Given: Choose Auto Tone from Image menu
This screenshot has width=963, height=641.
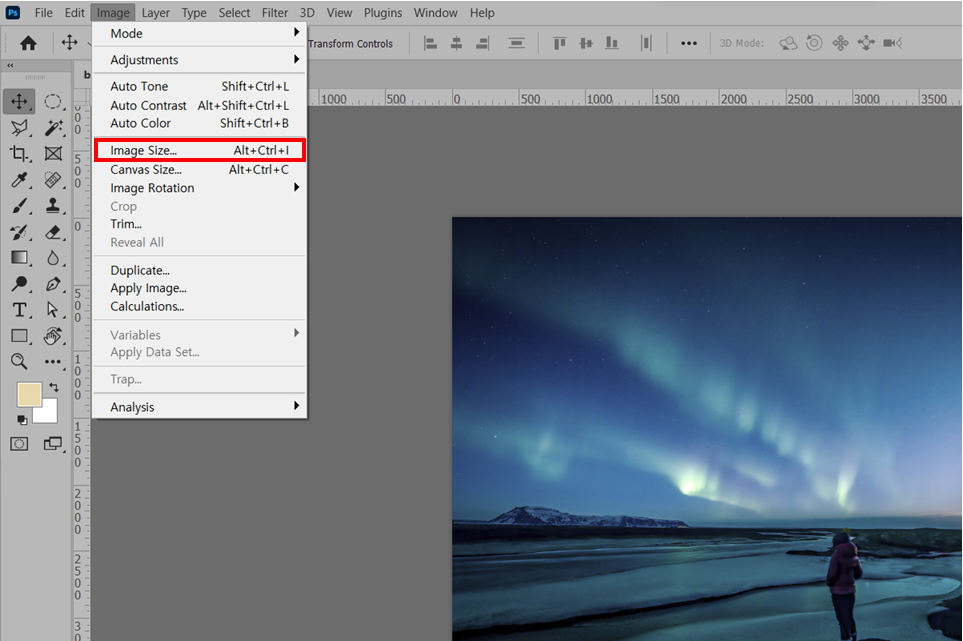Looking at the screenshot, I should click(200, 87).
